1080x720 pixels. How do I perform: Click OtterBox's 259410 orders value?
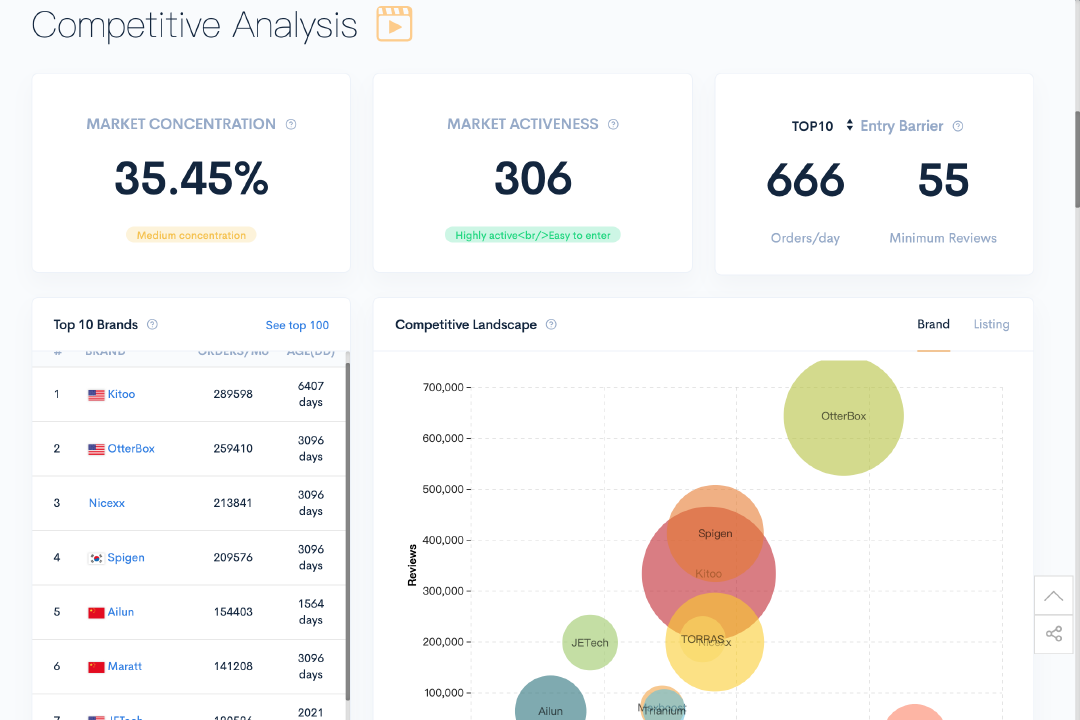pos(233,449)
